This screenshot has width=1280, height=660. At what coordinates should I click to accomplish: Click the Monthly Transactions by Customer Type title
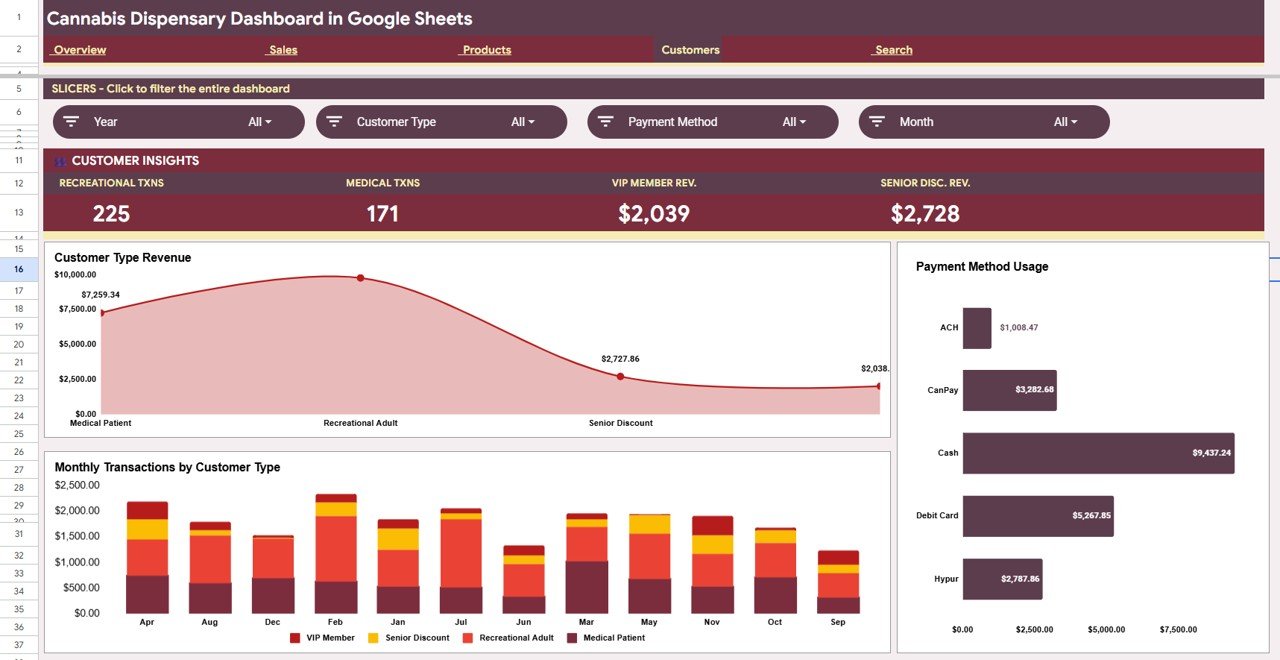click(x=167, y=467)
